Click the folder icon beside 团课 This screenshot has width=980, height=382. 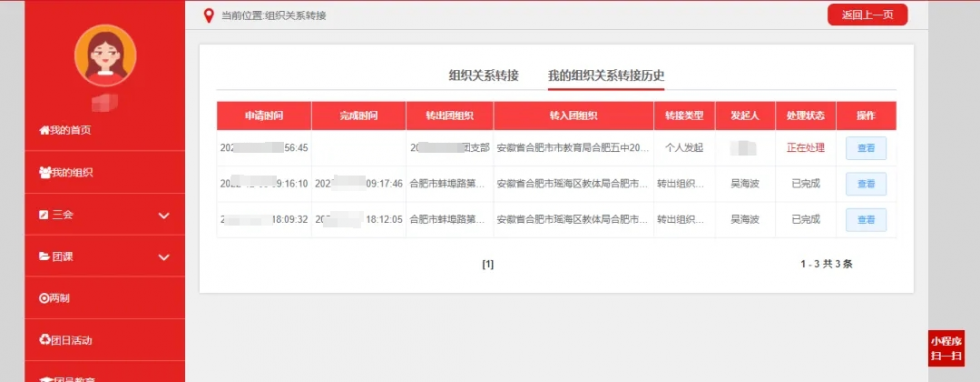click(44, 256)
